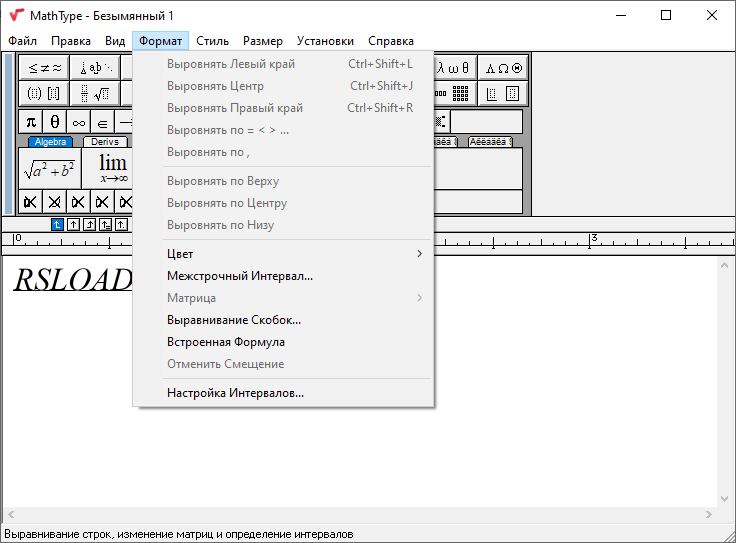Open the fence templates palette with brackets
This screenshot has height=543, width=736.
(x=44, y=93)
